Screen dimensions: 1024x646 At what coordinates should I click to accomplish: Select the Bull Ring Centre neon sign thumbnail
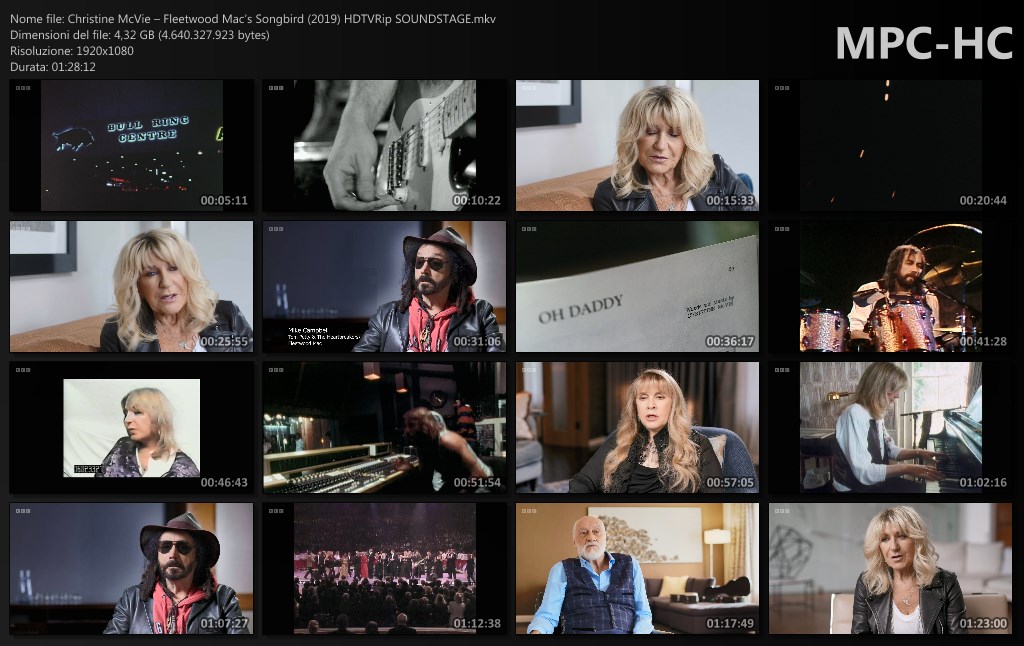(131, 145)
